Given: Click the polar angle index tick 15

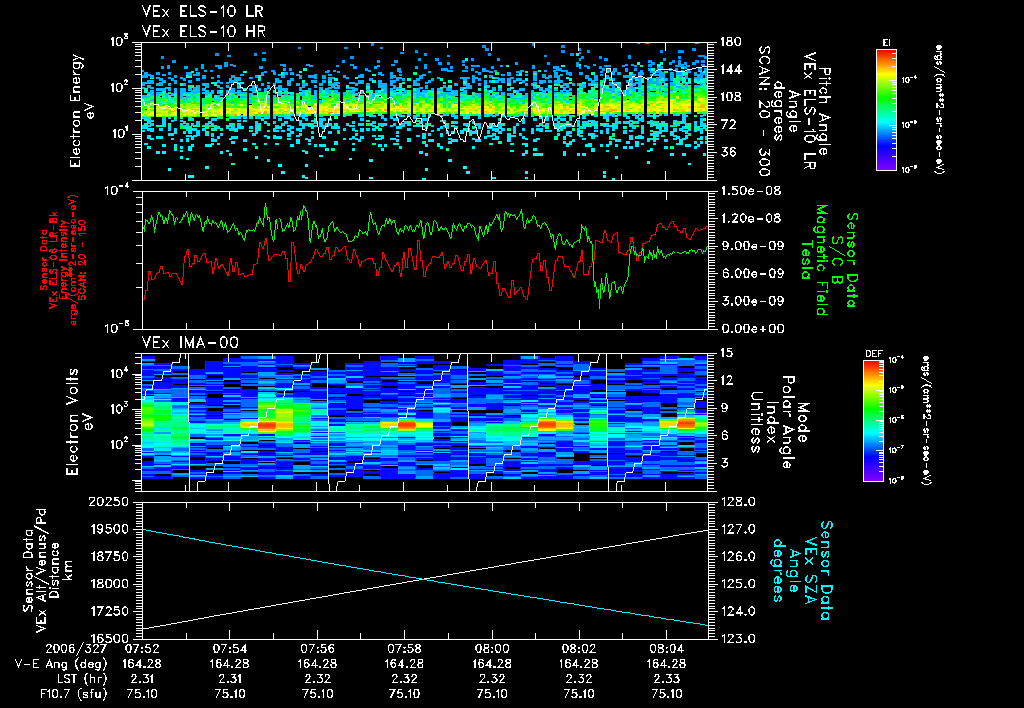Looking at the screenshot, I should pos(726,353).
